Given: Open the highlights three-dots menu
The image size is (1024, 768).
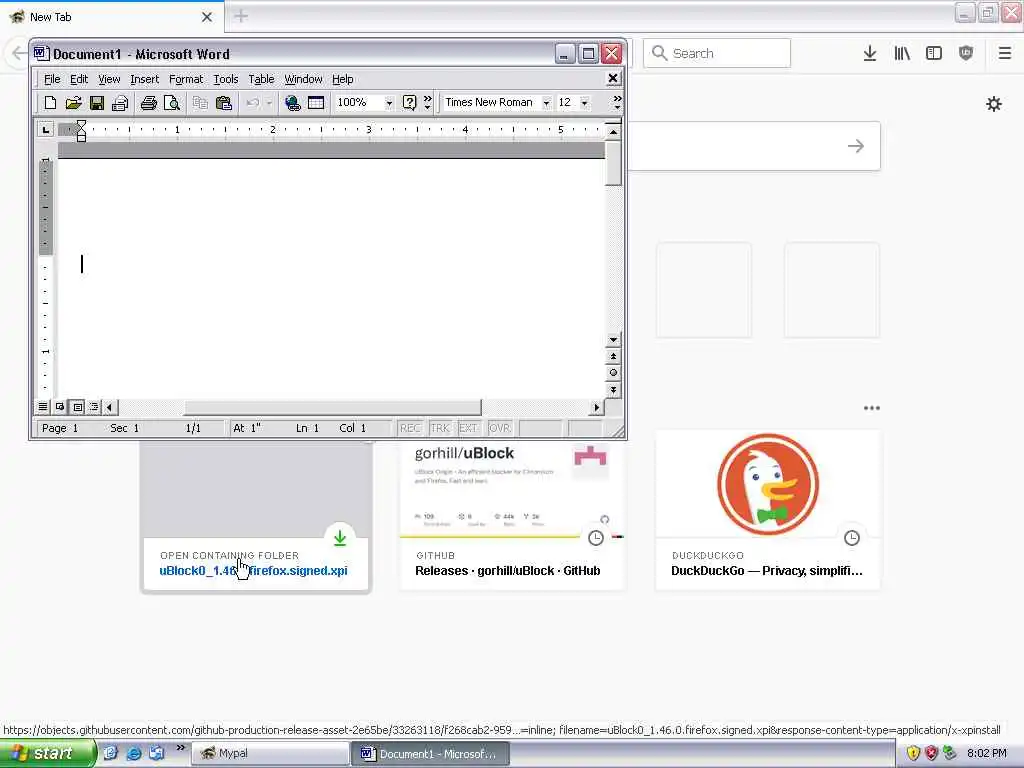Looking at the screenshot, I should tap(872, 408).
